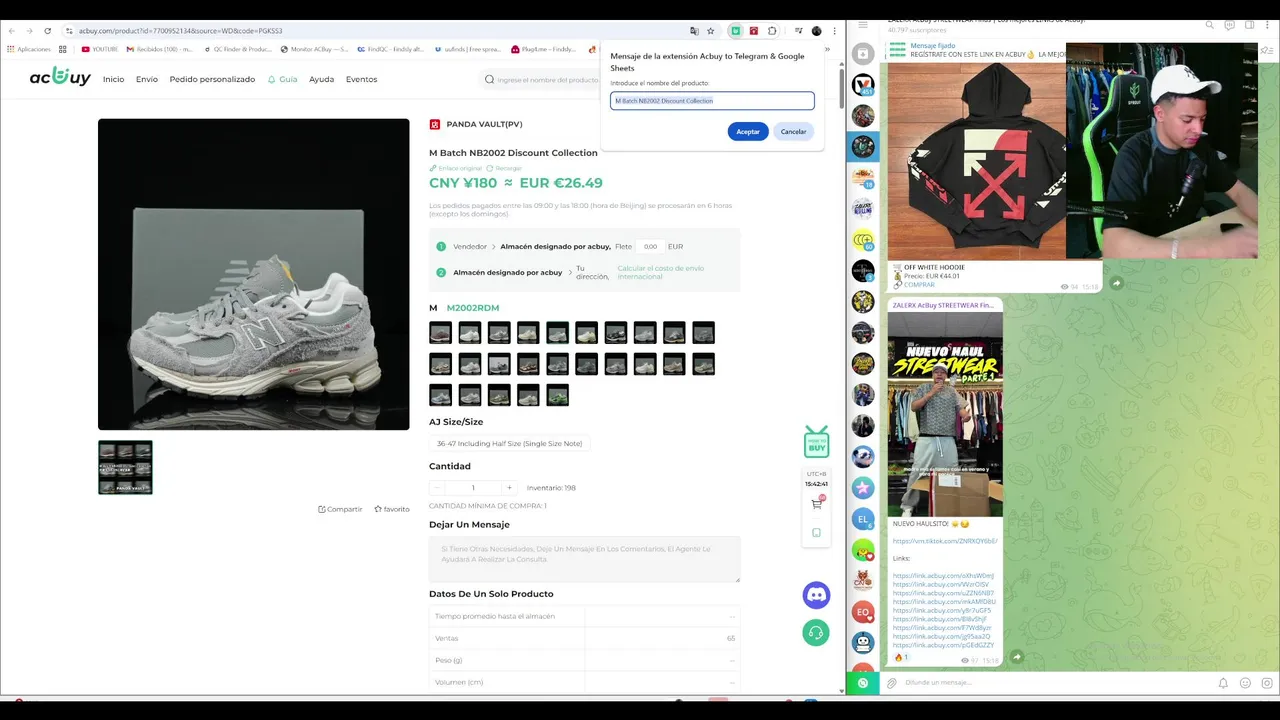The width and height of the screenshot is (1280, 720).
Task: Open the Guía menu item
Action: 282,79
